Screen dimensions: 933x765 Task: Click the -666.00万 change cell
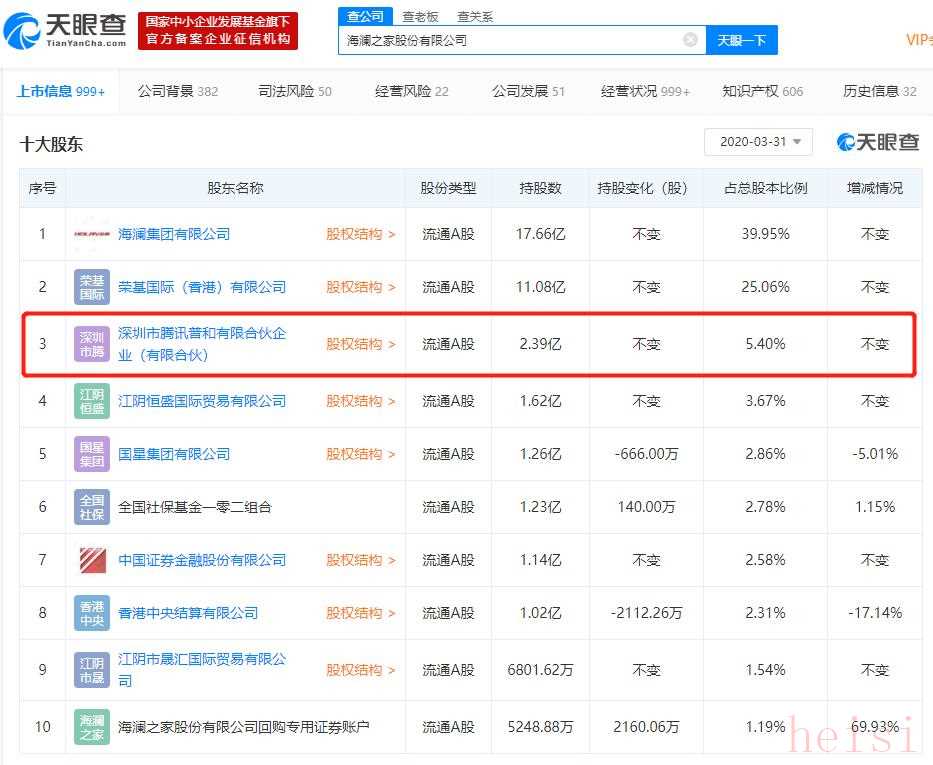tap(646, 454)
